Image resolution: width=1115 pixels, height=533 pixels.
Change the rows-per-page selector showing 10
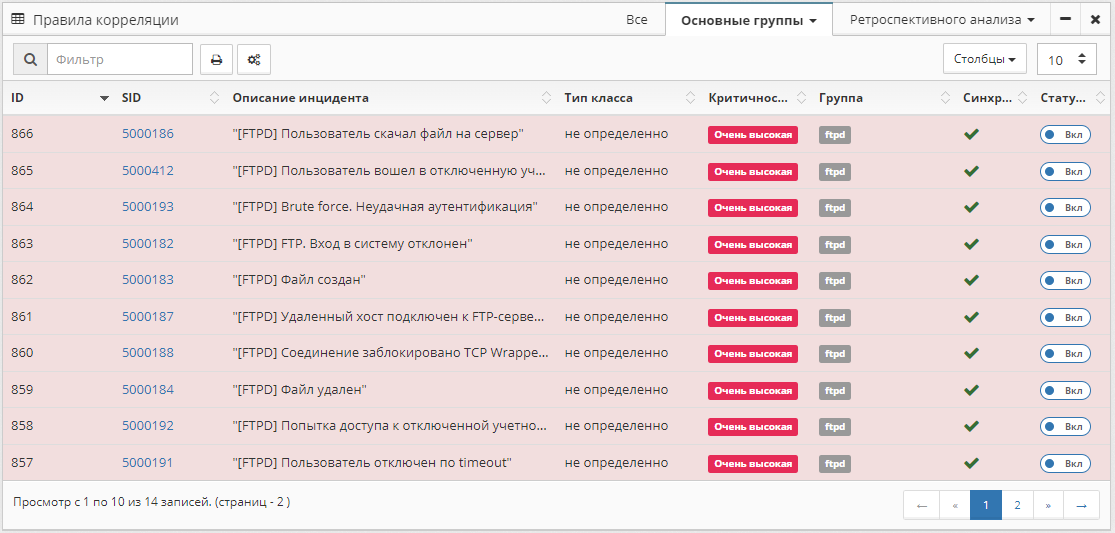(x=1066, y=60)
